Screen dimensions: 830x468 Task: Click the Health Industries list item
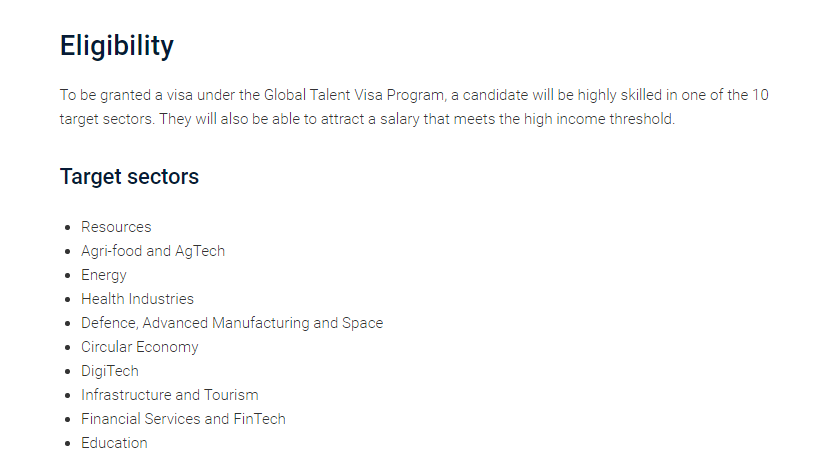click(x=137, y=299)
